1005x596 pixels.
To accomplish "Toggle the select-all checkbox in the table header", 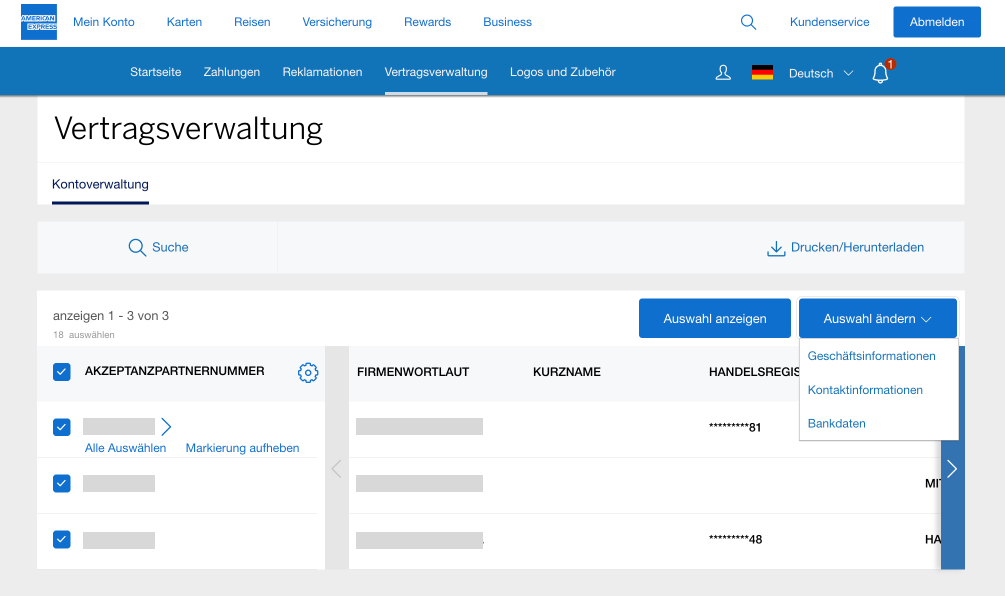I will pos(61,371).
